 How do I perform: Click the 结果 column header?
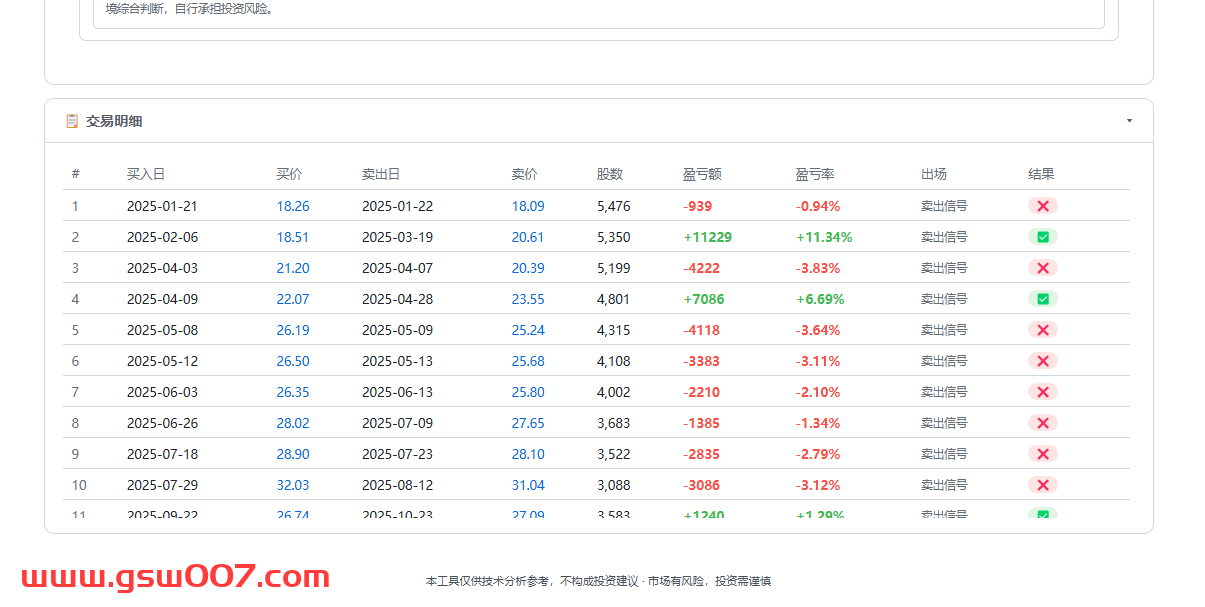tap(1041, 174)
